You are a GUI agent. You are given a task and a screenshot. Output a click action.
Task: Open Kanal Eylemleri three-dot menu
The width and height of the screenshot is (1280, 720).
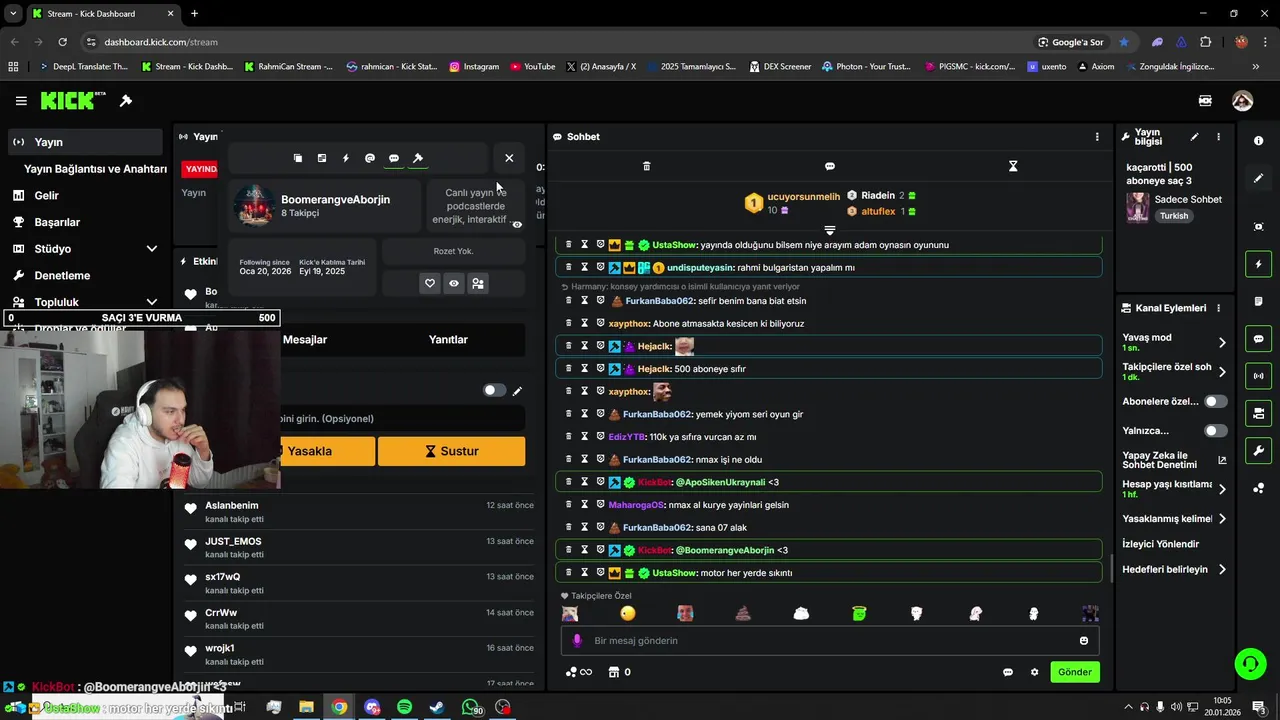click(x=1218, y=308)
